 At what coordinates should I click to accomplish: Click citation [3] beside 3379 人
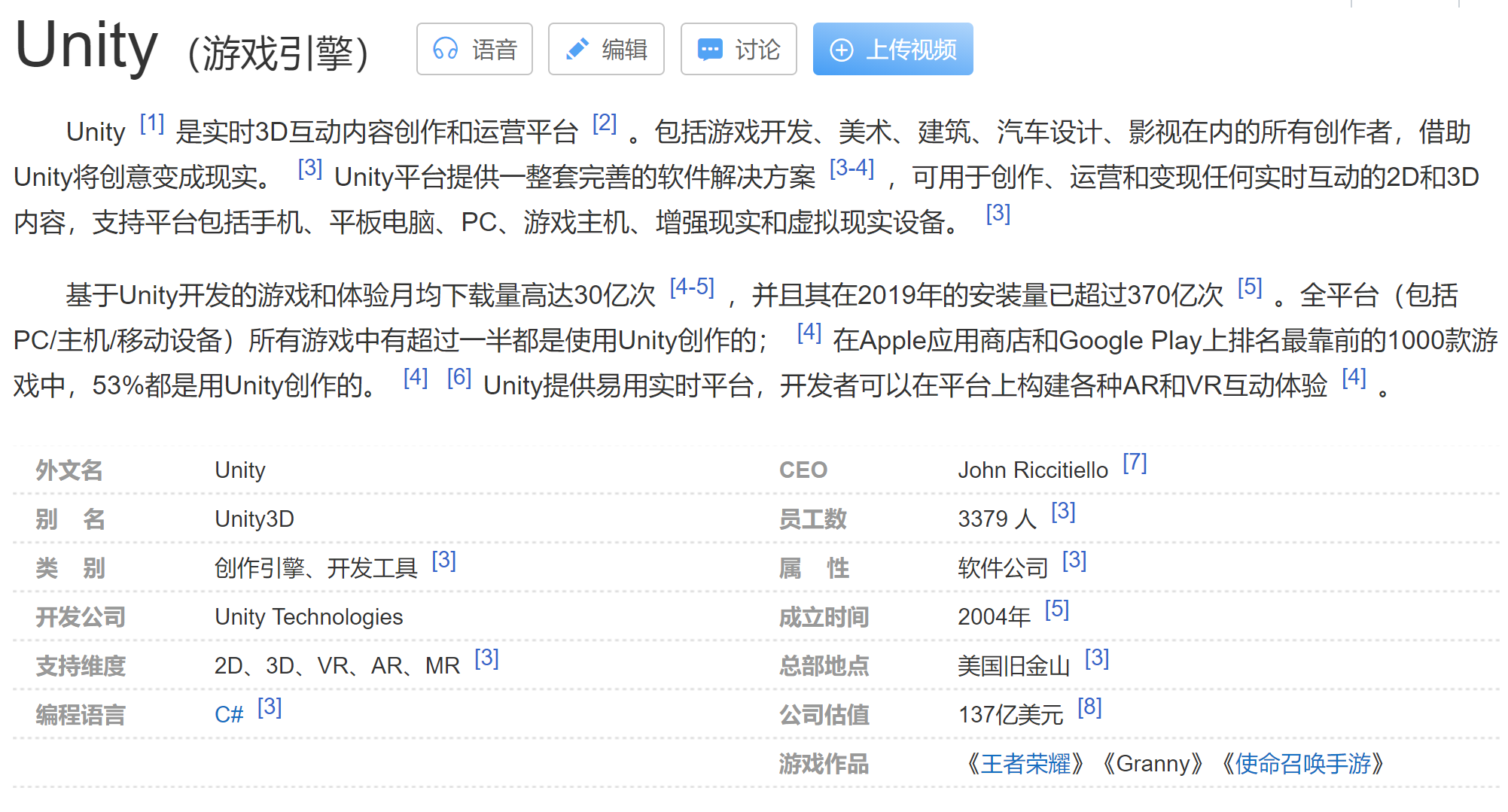tap(1063, 512)
